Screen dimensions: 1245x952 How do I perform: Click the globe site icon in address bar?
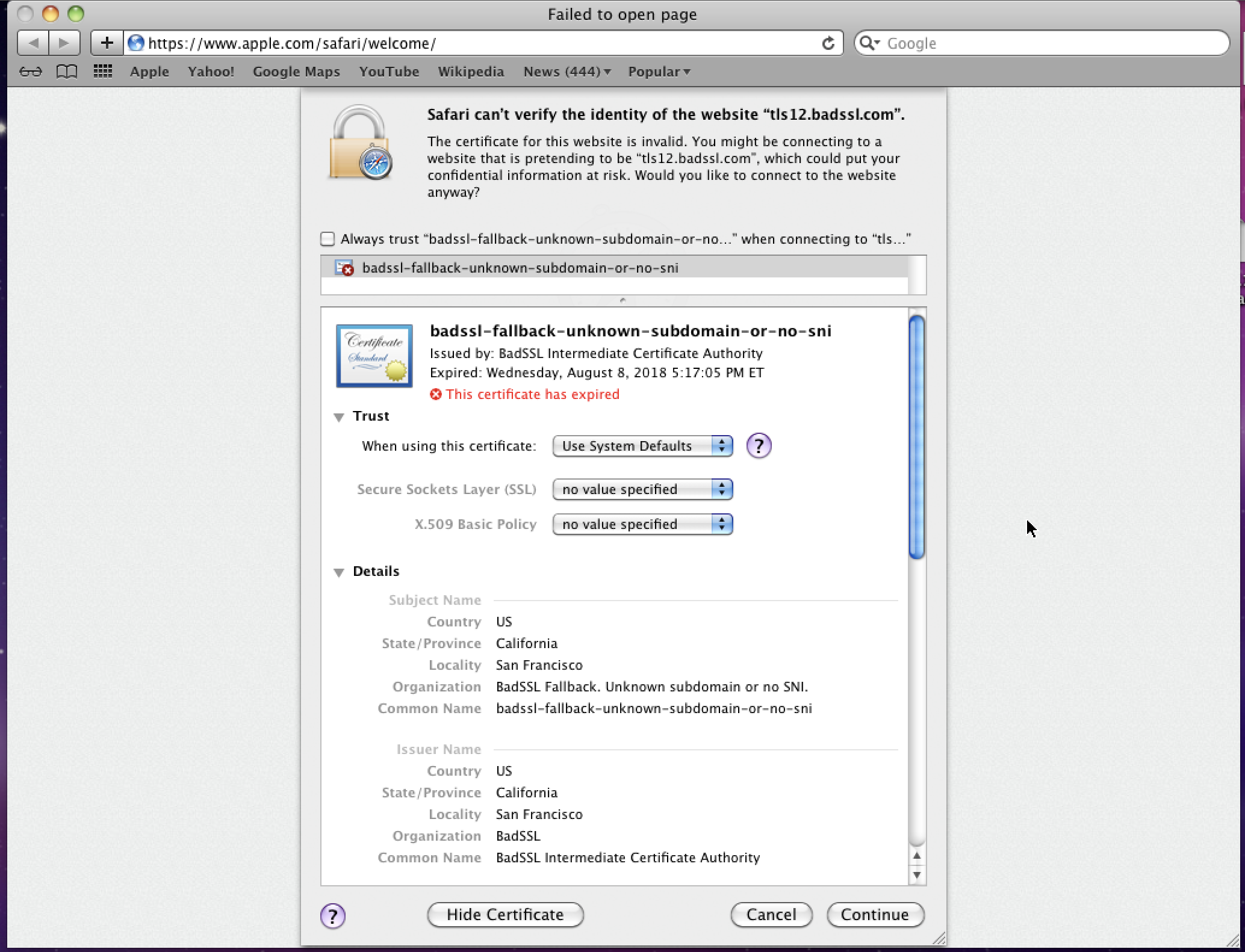(136, 43)
